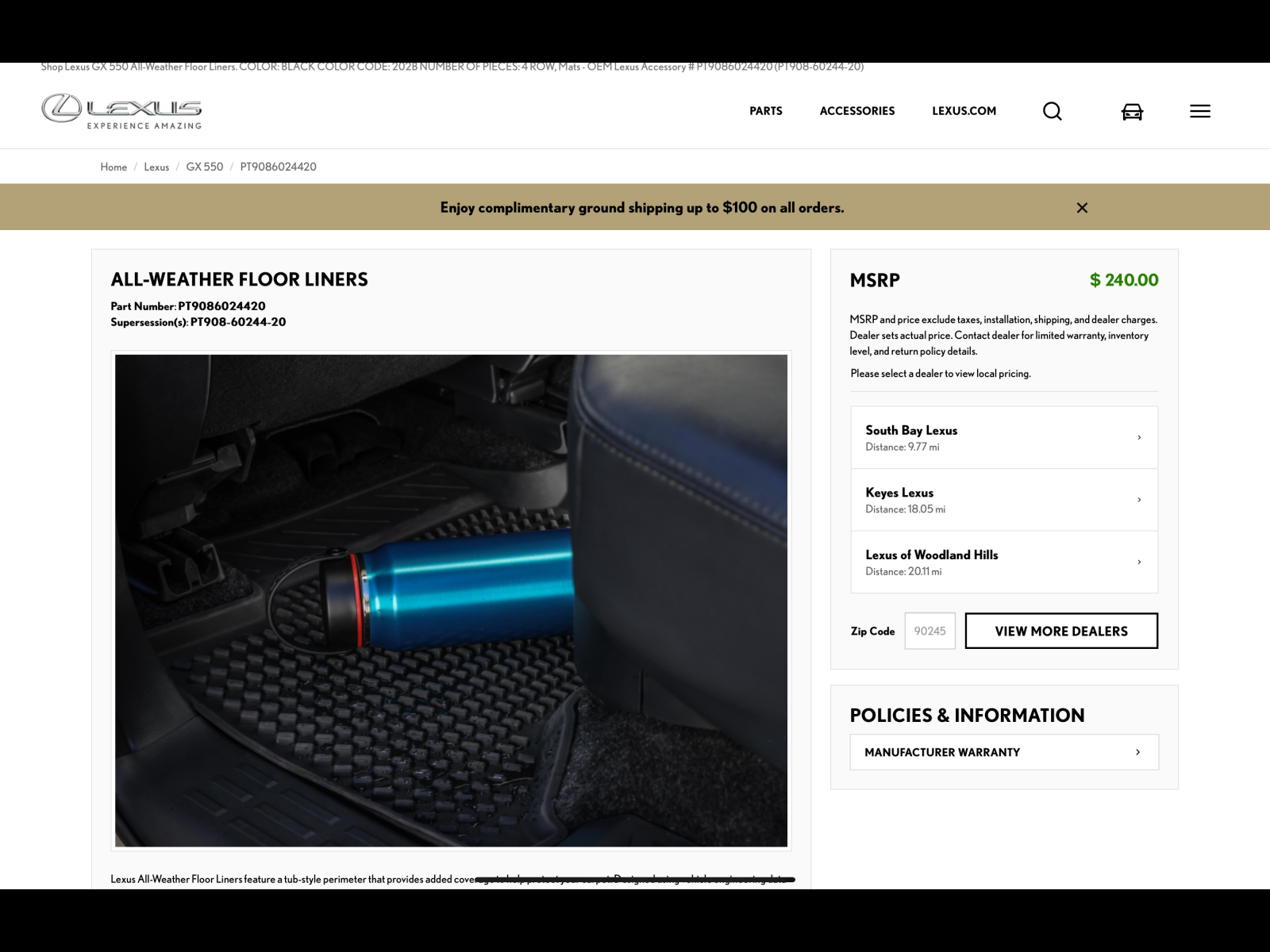The image size is (1270, 952).
Task: Click the Zip Code input field
Action: click(x=930, y=631)
